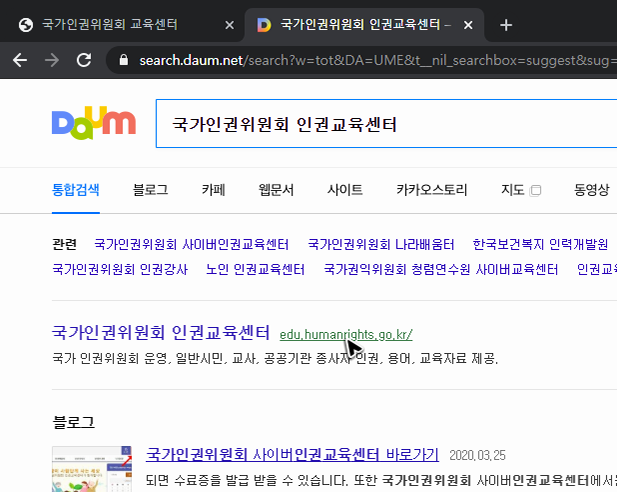Switch to the 국가인권위원회 교육센터 tab
617x492 pixels.
110,25
